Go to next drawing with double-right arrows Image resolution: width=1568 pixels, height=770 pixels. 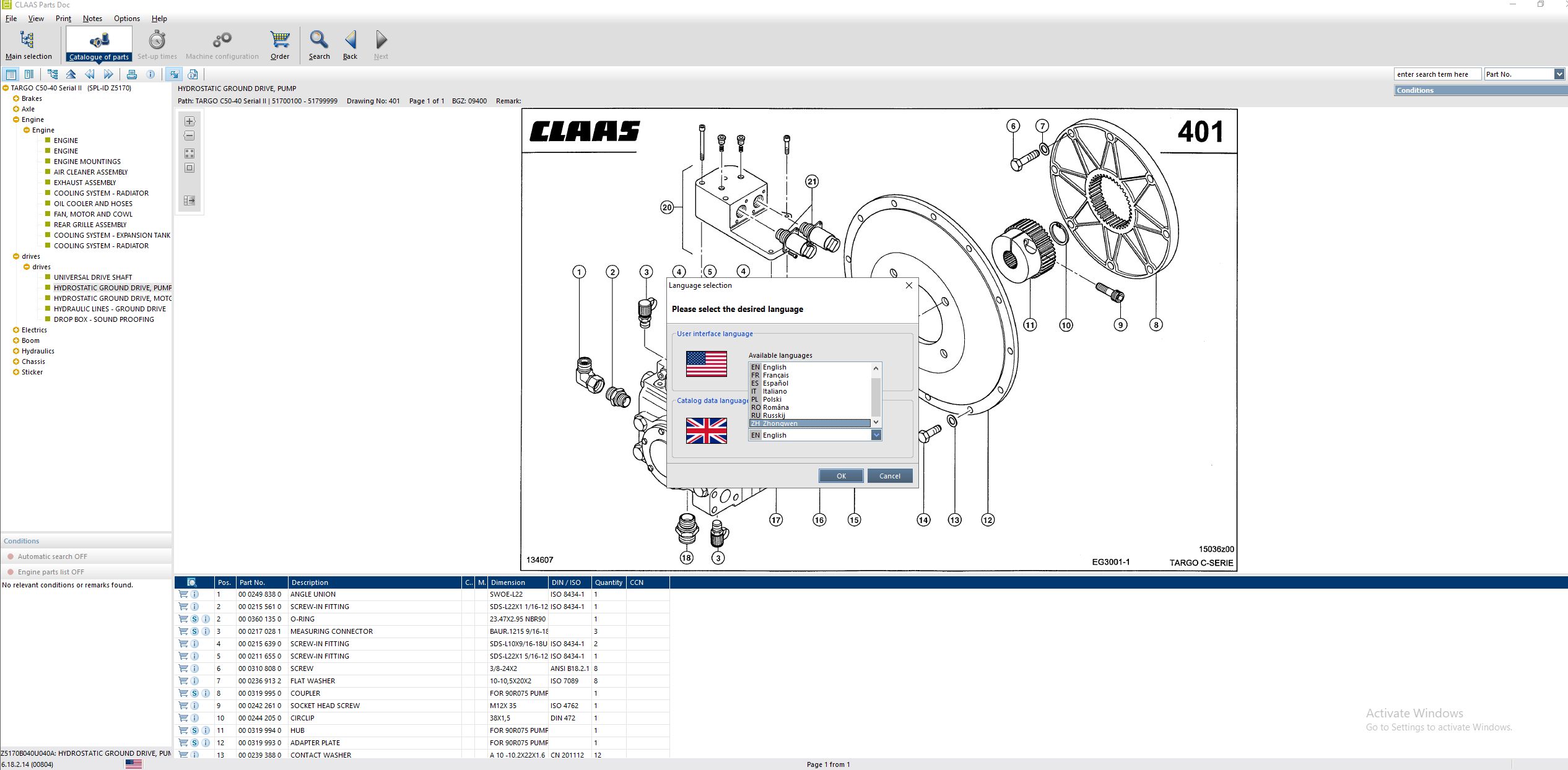[108, 74]
